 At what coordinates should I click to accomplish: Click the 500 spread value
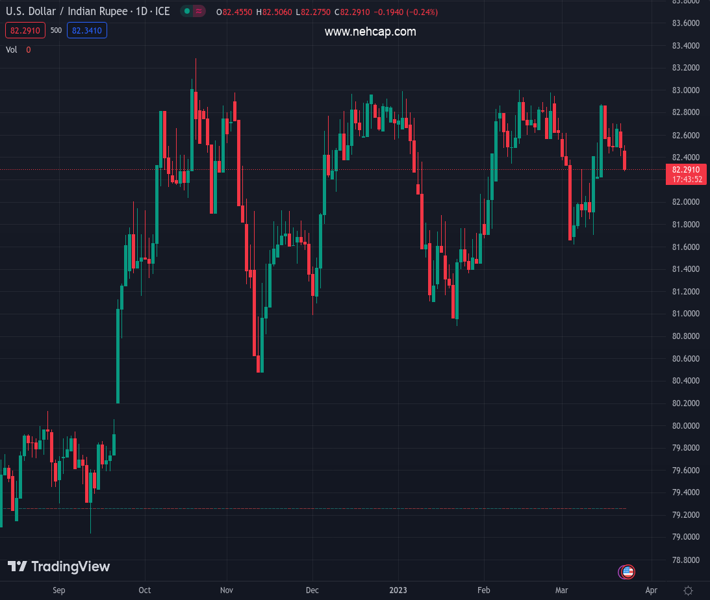tap(56, 30)
